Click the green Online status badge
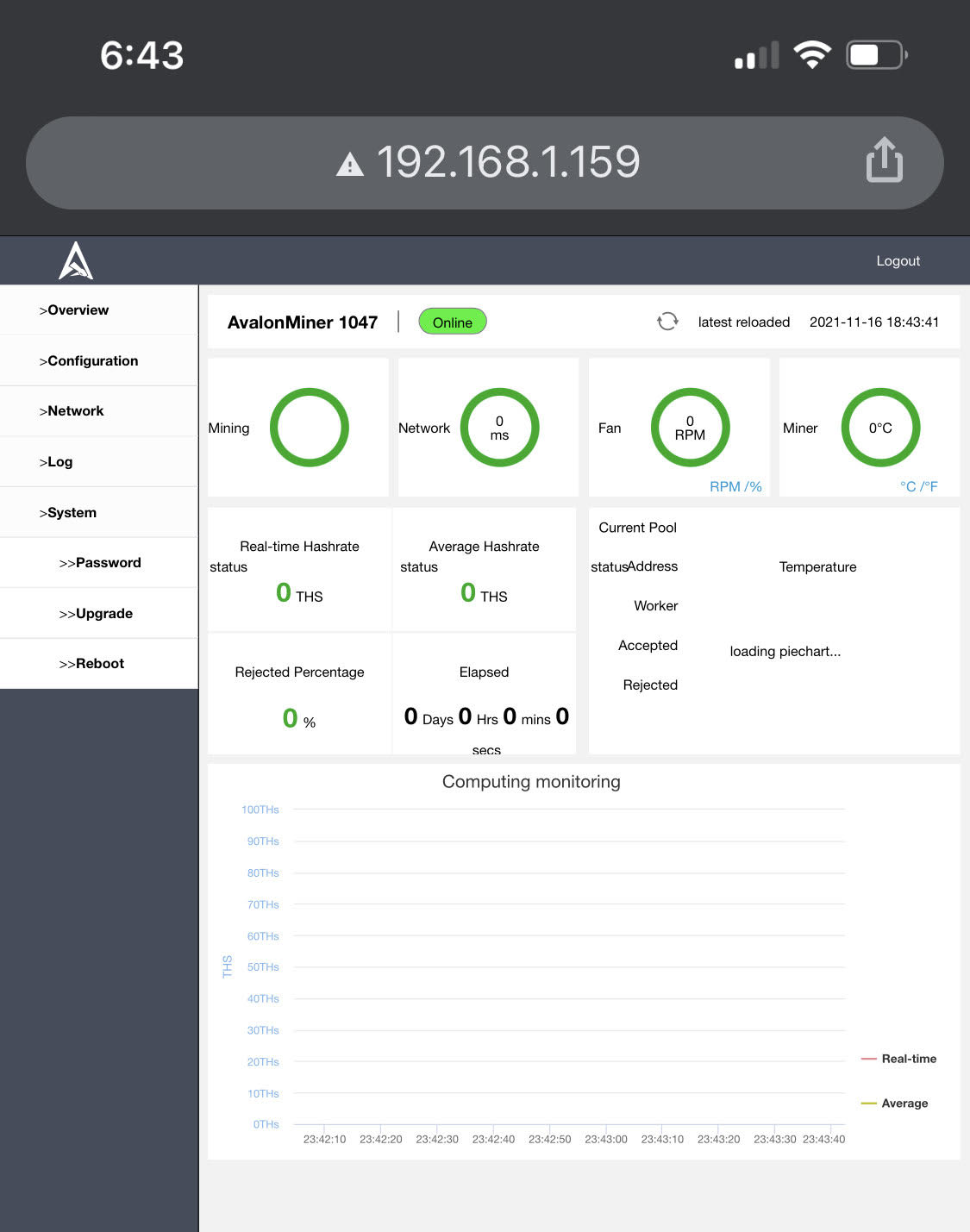Image resolution: width=970 pixels, height=1232 pixels. coord(453,322)
